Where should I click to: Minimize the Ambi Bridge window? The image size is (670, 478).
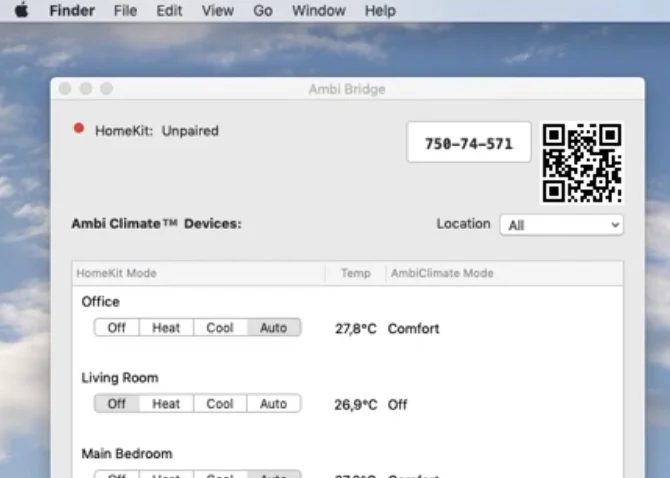click(86, 88)
